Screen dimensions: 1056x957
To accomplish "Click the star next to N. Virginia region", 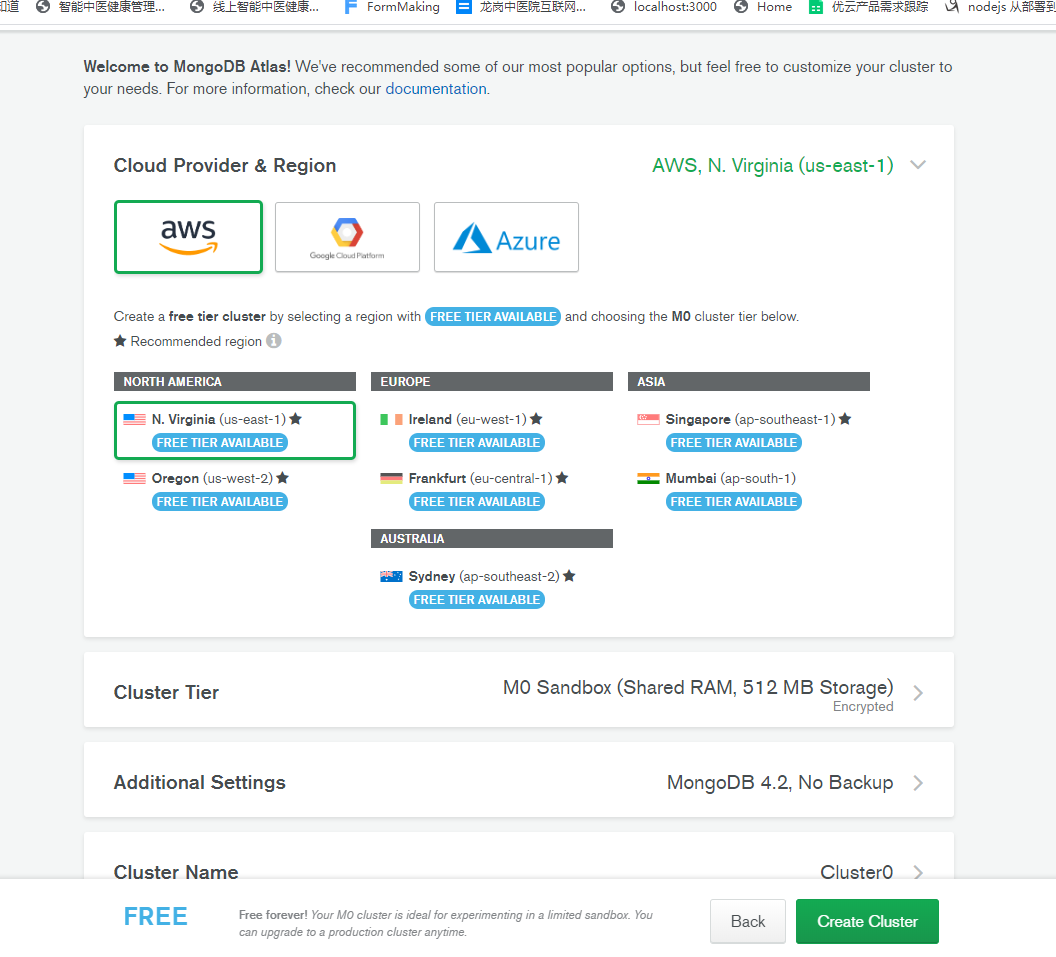I will [x=296, y=419].
